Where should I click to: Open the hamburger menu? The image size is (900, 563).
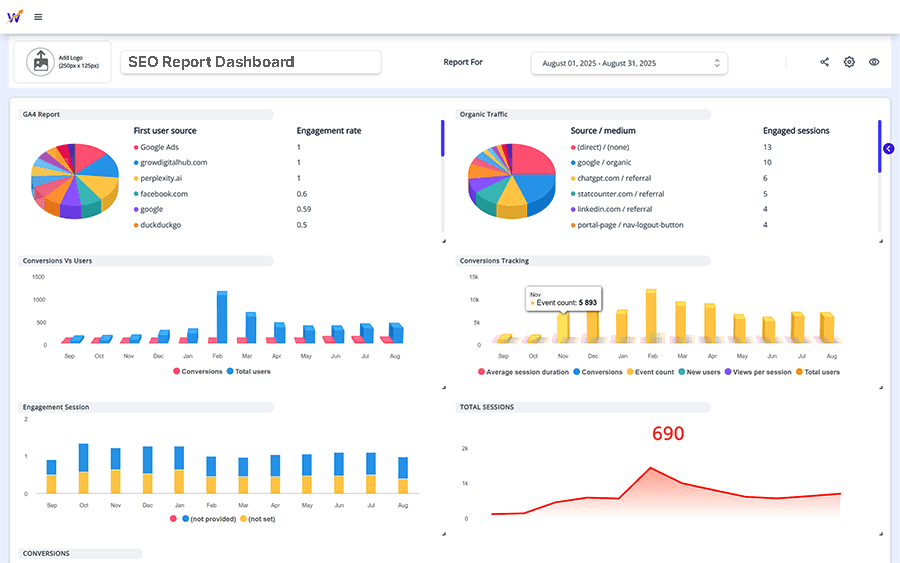pos(38,17)
